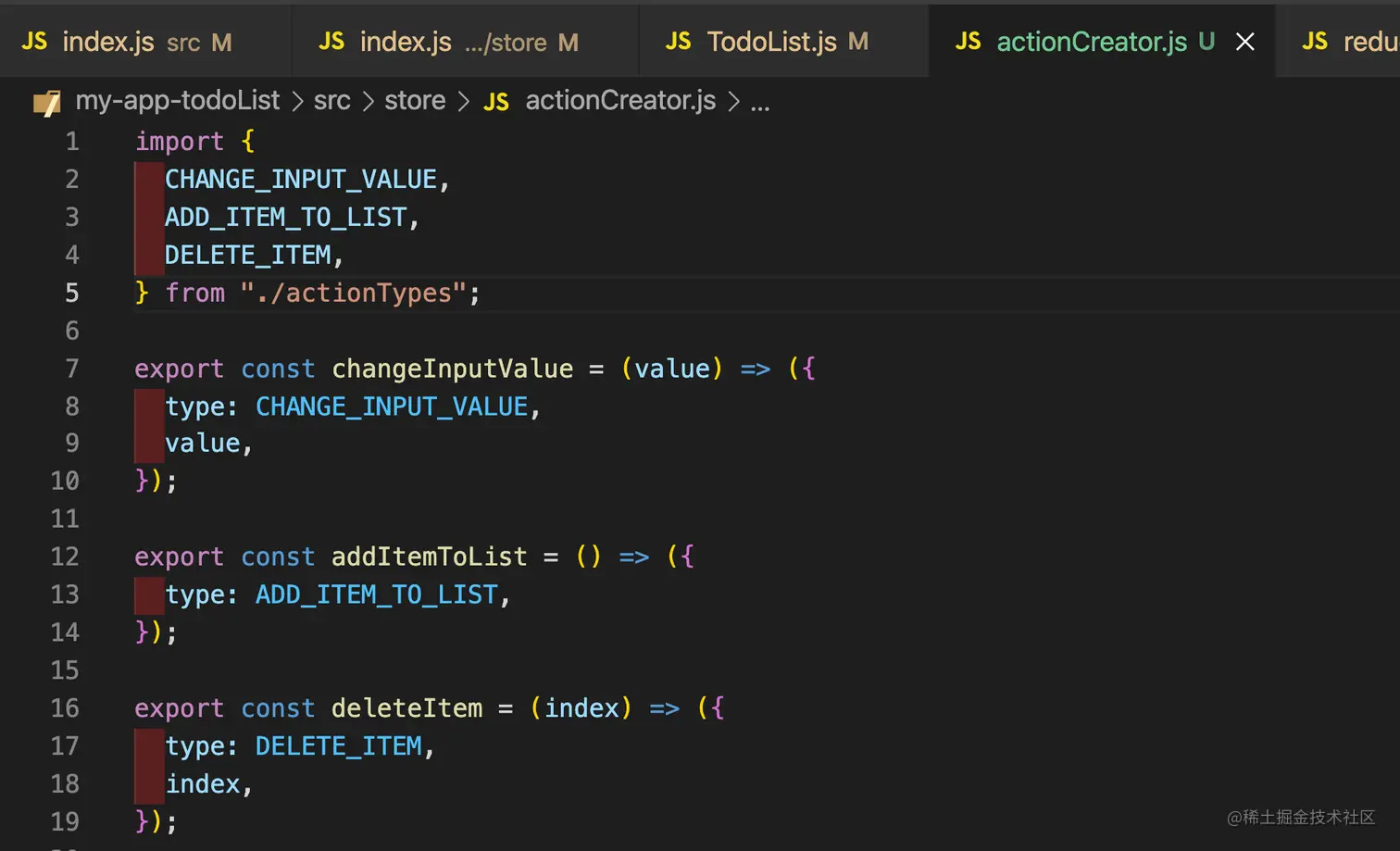1400x851 pixels.
Task: Click DELETE_ITEM in the import list on line 4
Action: (248, 256)
